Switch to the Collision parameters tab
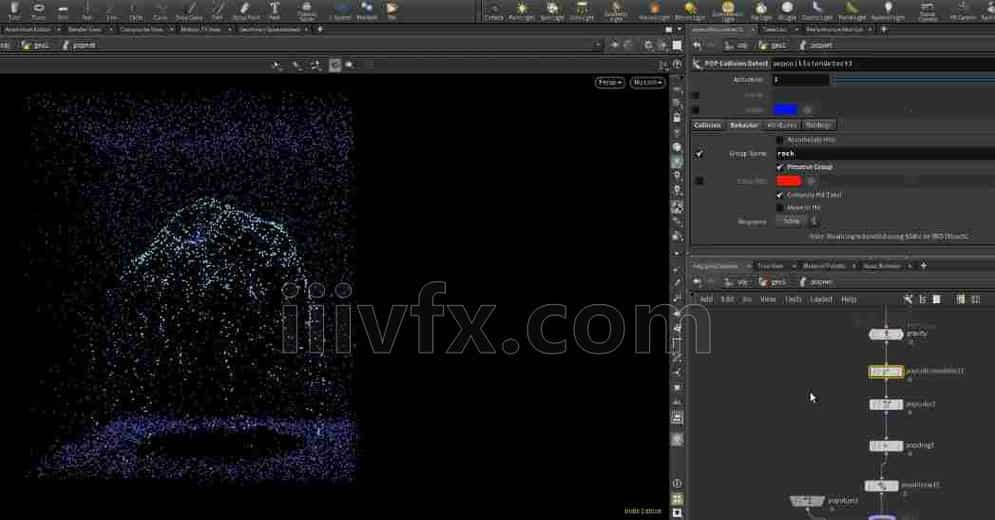This screenshot has width=995, height=520. coord(707,125)
